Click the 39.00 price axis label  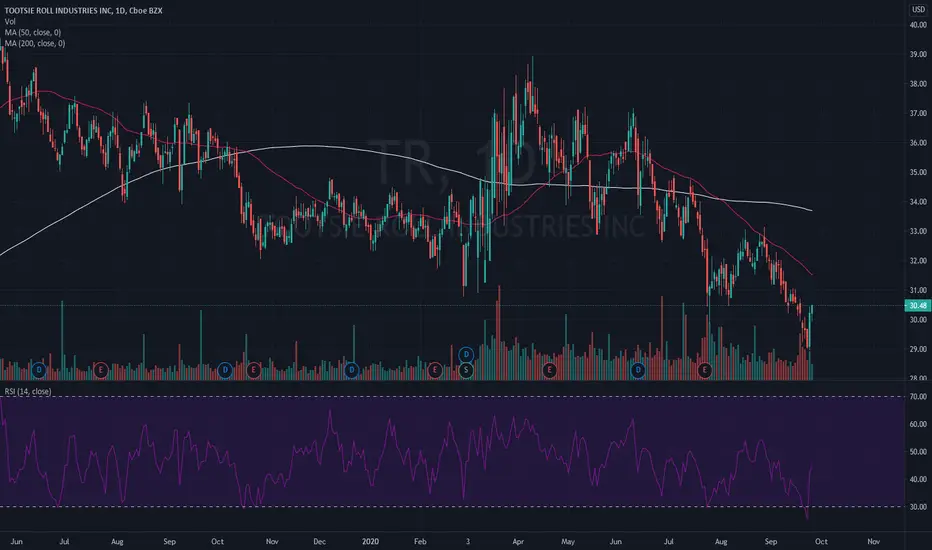click(x=918, y=54)
